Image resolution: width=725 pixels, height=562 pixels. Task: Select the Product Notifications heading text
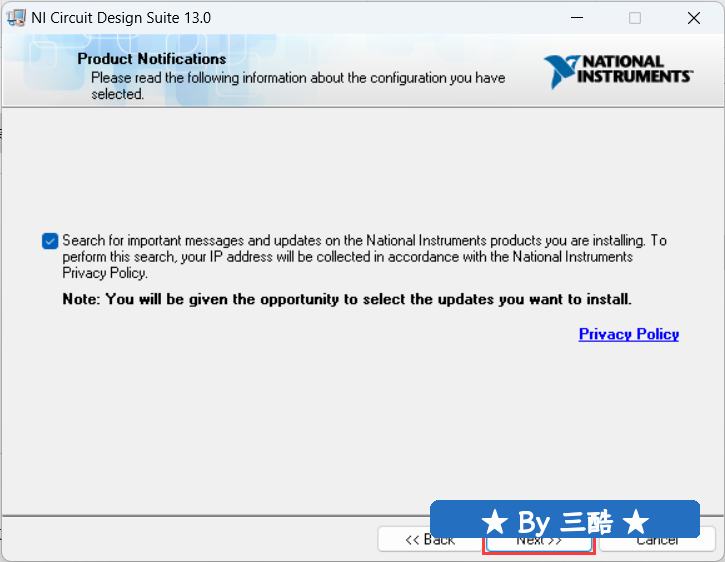[x=152, y=59]
